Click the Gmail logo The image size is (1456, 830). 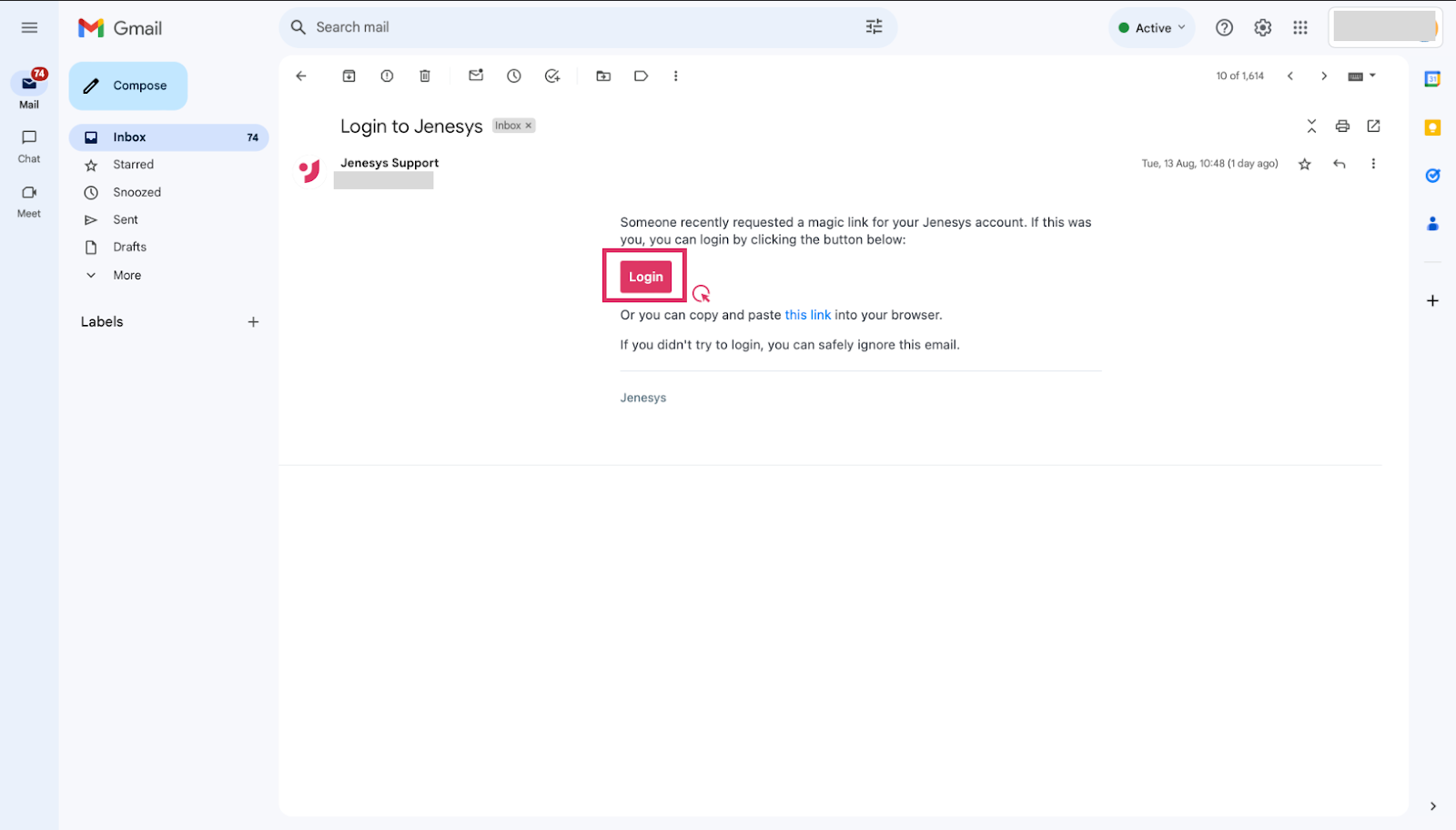[x=120, y=28]
